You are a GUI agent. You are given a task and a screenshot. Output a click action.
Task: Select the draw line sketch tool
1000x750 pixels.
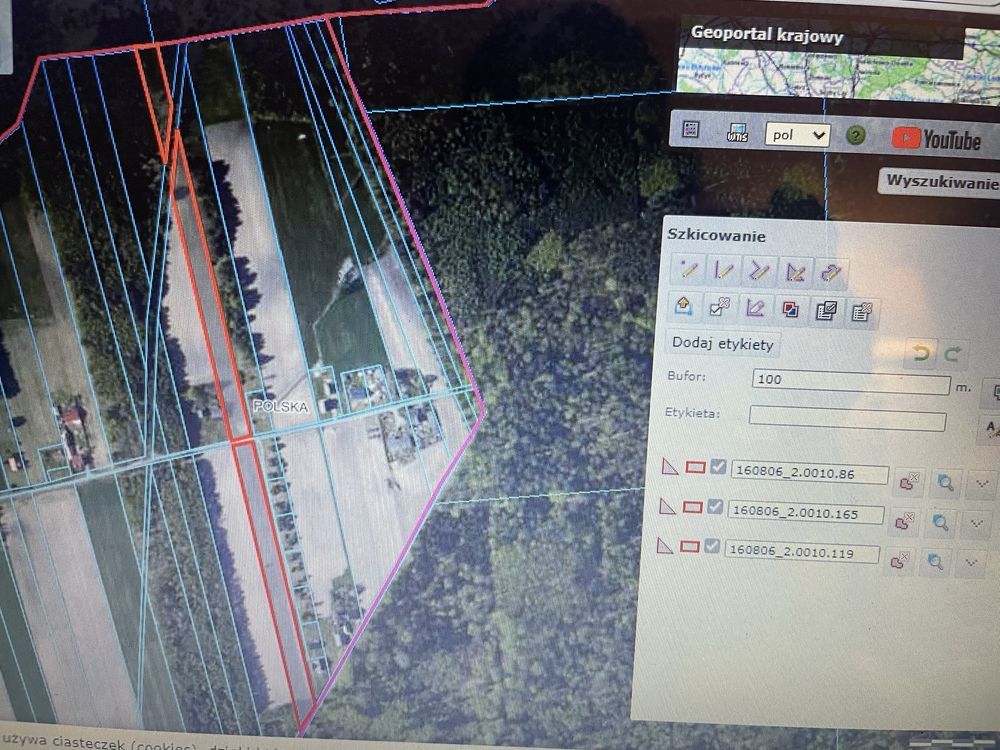(x=724, y=270)
